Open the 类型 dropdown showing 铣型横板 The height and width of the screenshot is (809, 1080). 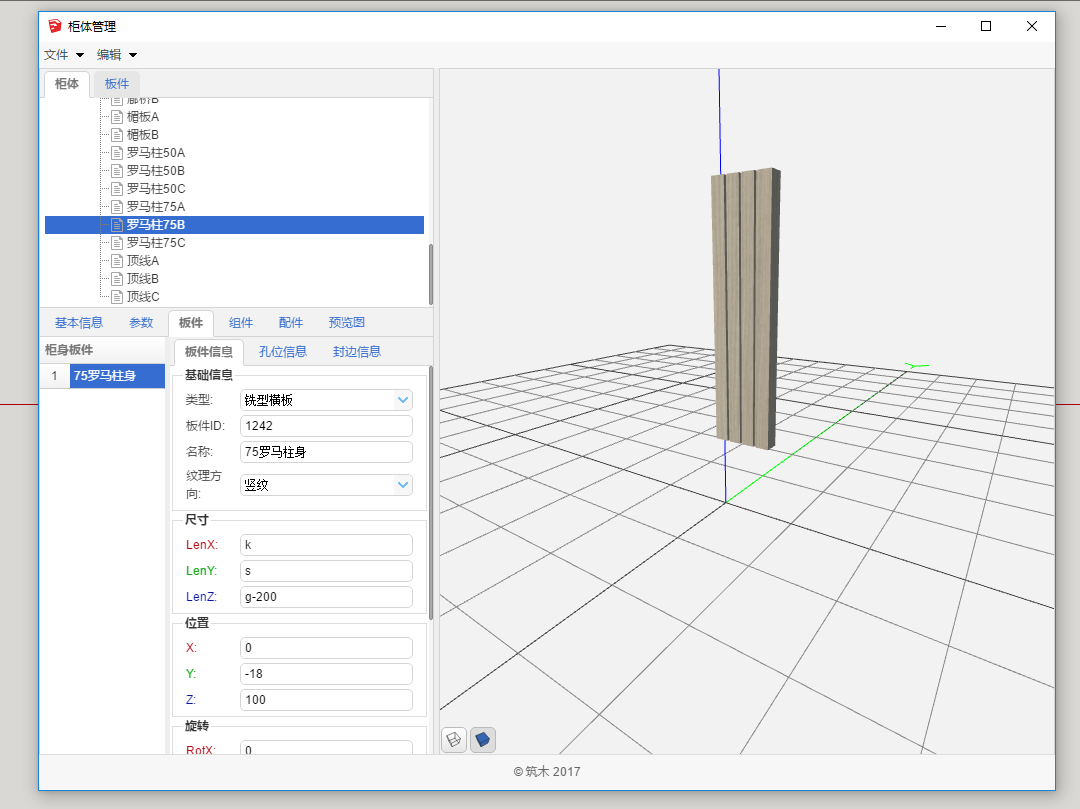[326, 400]
